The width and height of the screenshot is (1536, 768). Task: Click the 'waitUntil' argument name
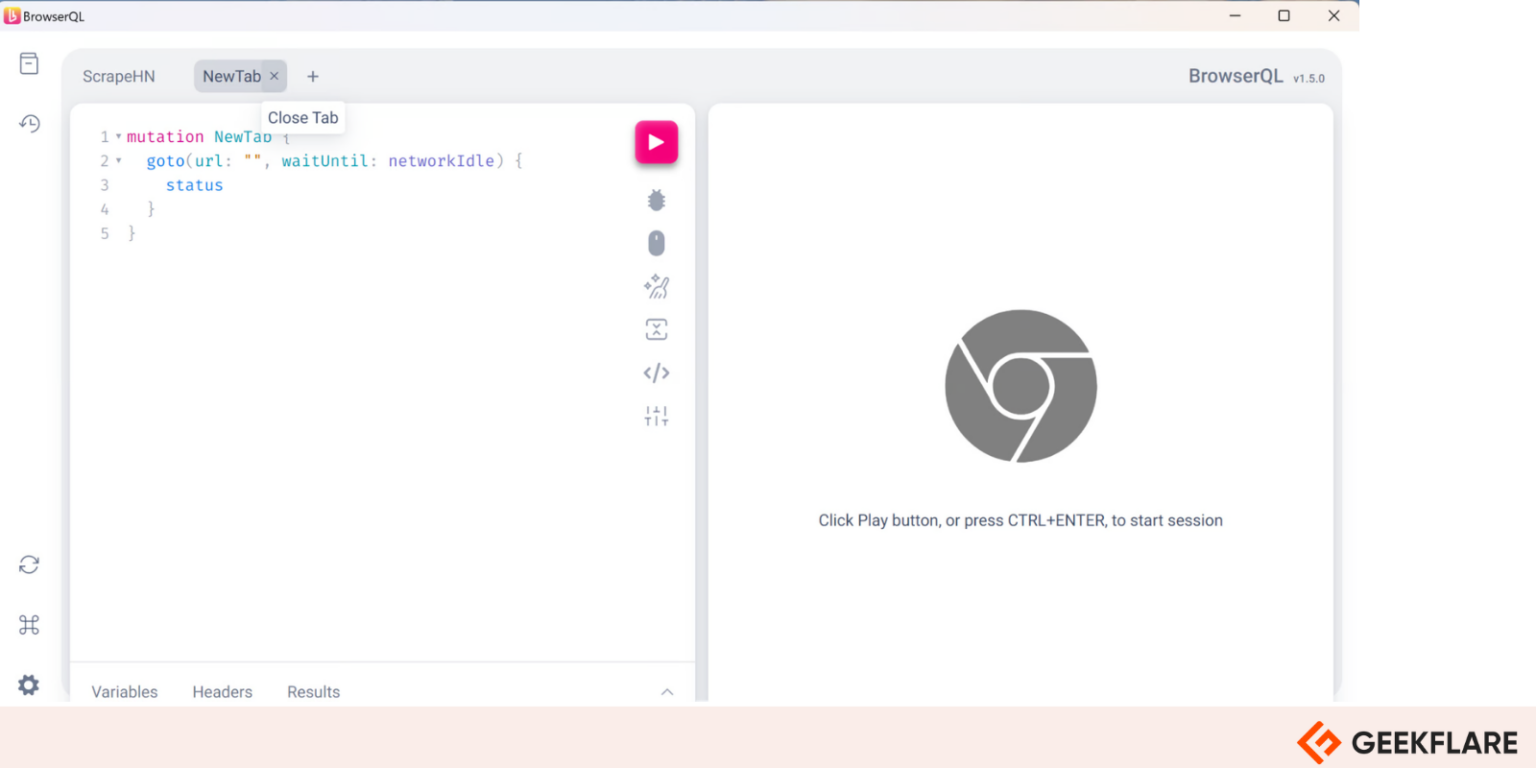point(325,160)
